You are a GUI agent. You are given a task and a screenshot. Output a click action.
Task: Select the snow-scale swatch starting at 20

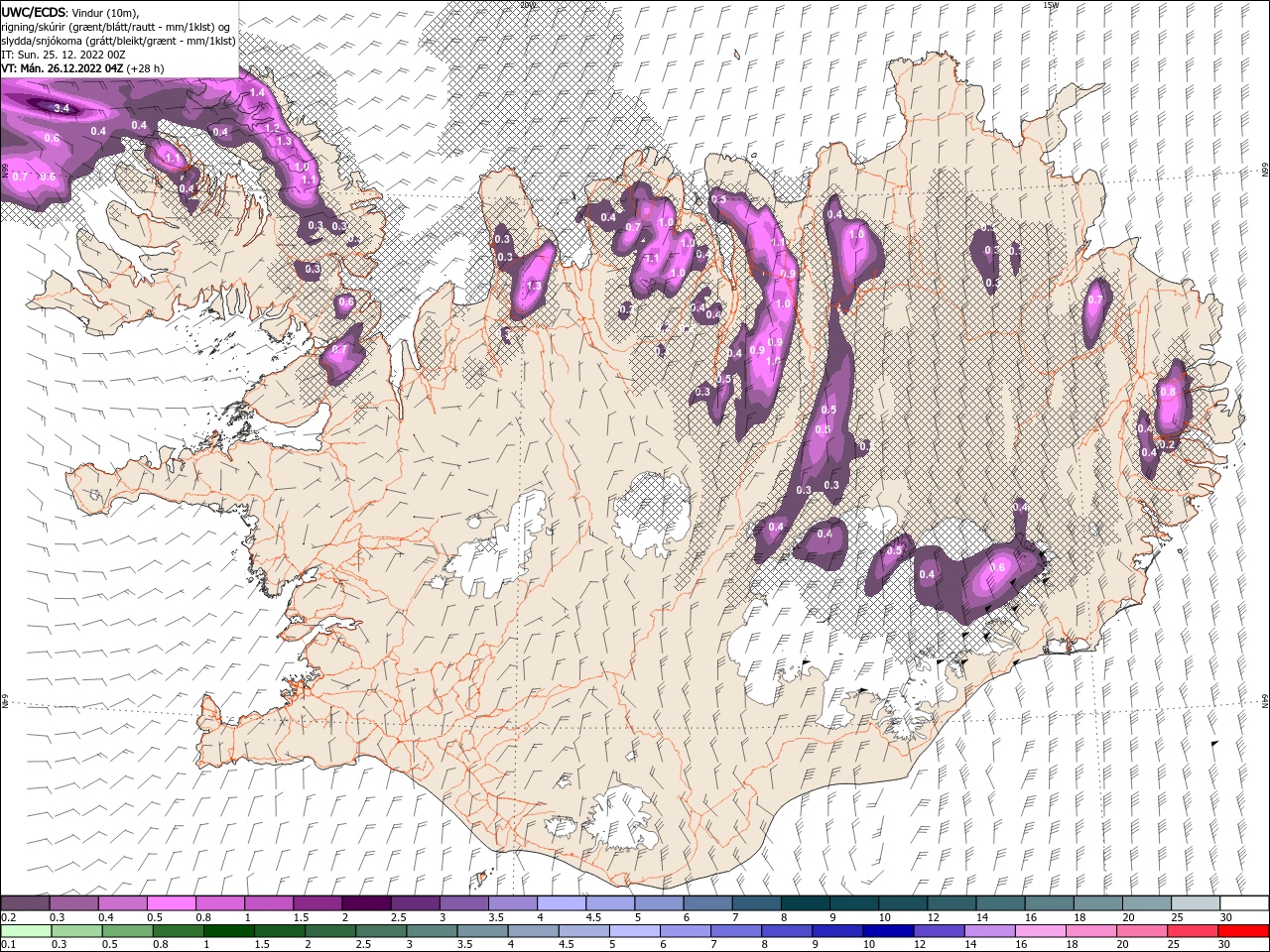pos(1148,903)
